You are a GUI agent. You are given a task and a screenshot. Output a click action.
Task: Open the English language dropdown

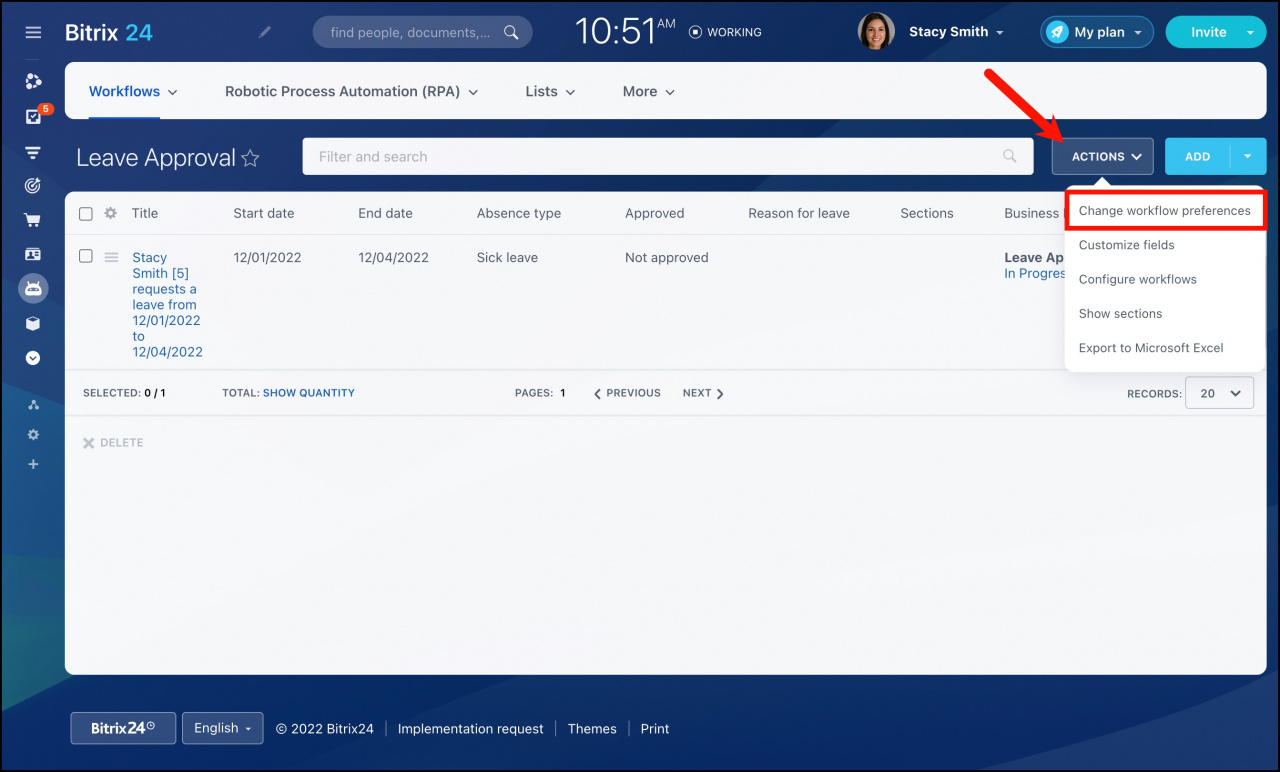tap(222, 728)
